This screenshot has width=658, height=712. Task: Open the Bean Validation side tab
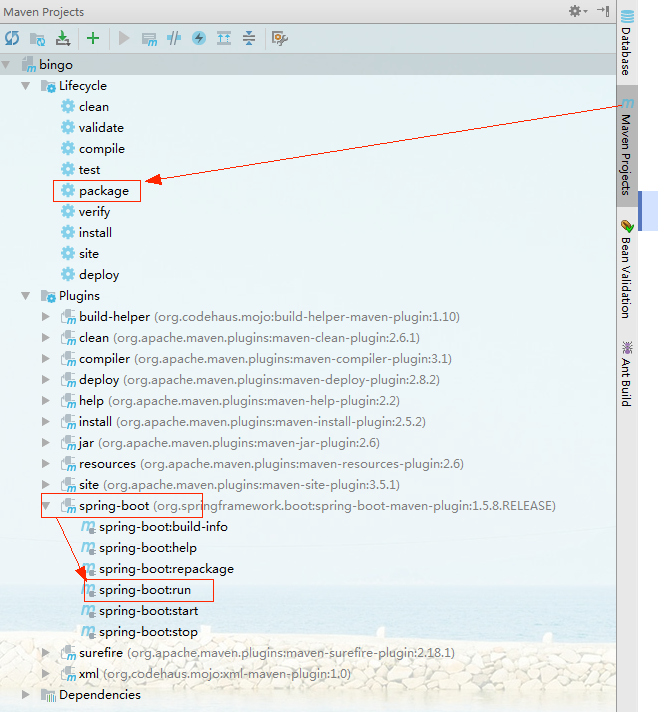[x=627, y=269]
